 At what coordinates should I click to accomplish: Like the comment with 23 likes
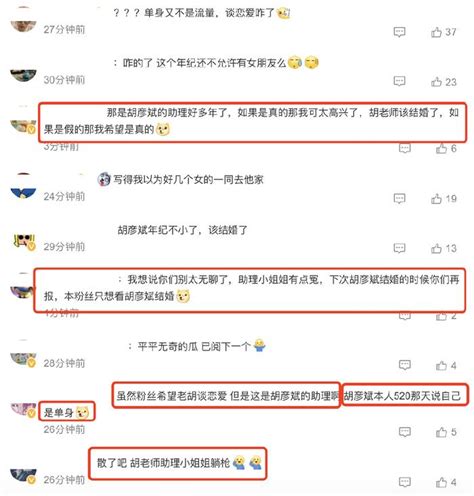coord(436,82)
